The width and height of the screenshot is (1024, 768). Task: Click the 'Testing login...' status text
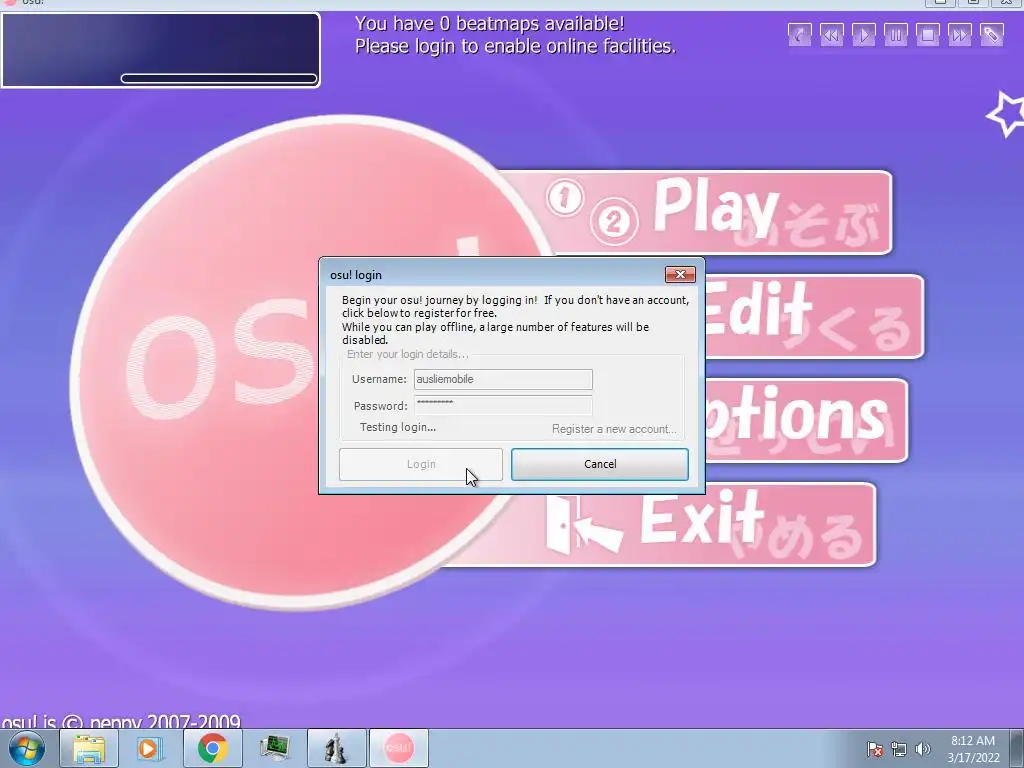[x=398, y=427]
